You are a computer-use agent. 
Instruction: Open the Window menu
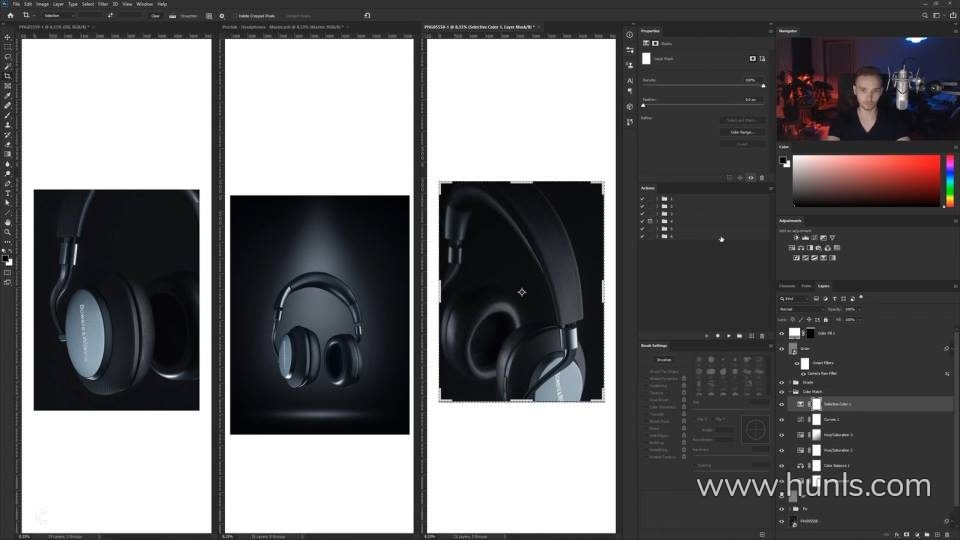(x=144, y=4)
